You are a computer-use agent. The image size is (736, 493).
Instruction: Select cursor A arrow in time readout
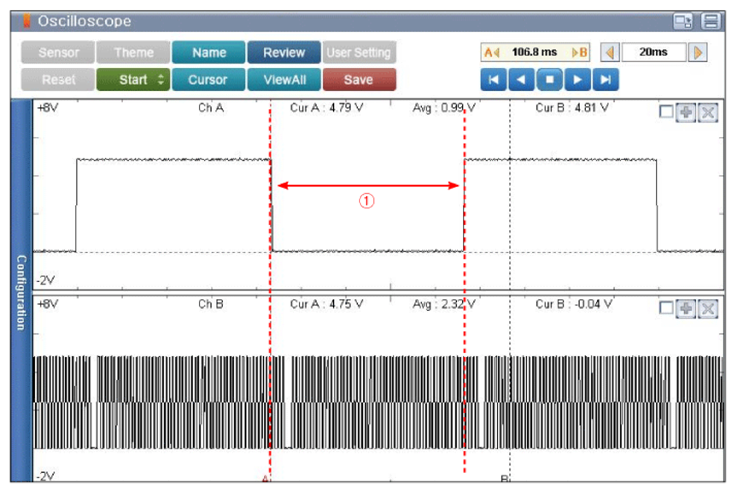491,52
